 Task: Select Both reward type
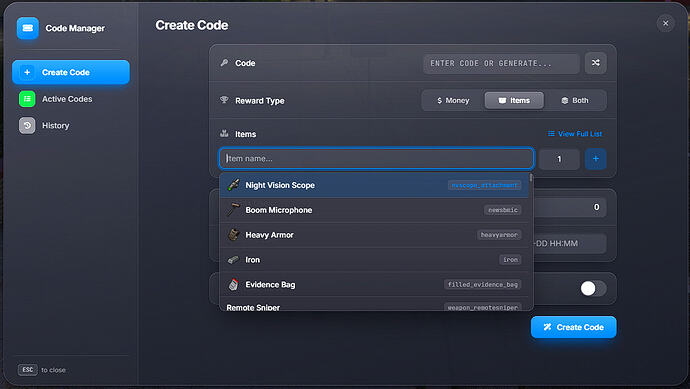575,100
